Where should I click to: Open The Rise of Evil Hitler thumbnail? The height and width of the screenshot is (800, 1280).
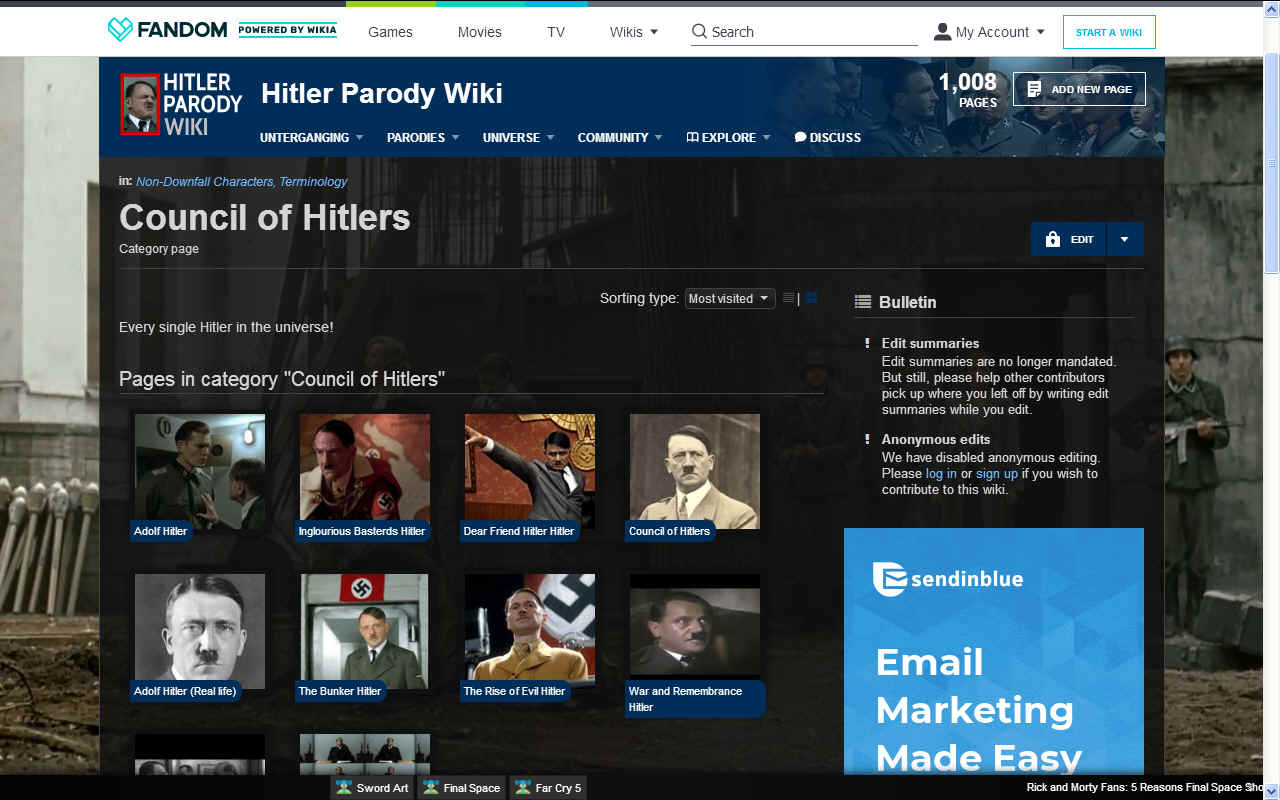(x=530, y=632)
